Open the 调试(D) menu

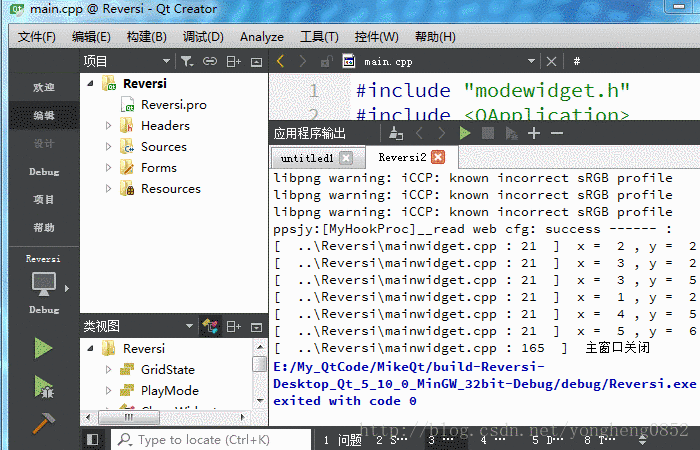[x=203, y=37]
